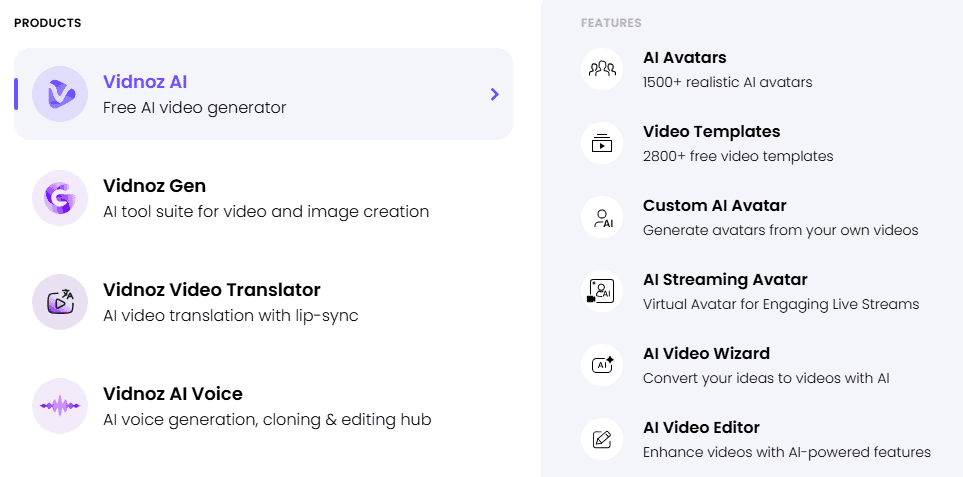Click '1500+ realistic AI avatars' text
Image resolution: width=963 pixels, height=477 pixels.
point(728,82)
